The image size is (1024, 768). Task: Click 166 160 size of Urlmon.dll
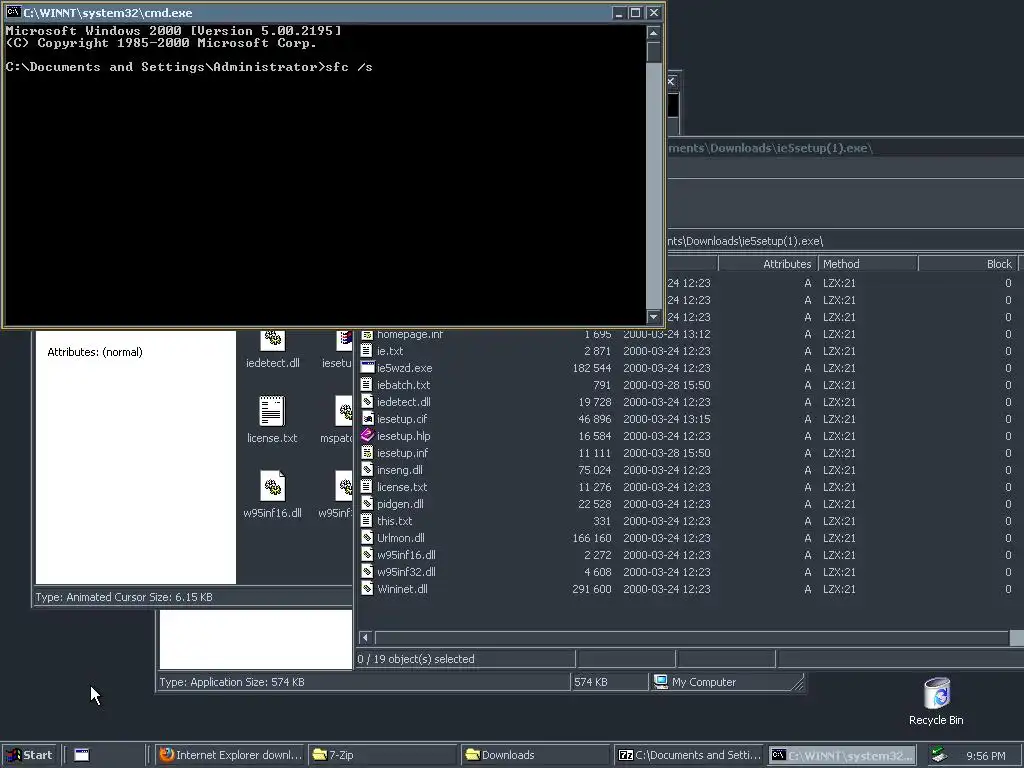[592, 537]
